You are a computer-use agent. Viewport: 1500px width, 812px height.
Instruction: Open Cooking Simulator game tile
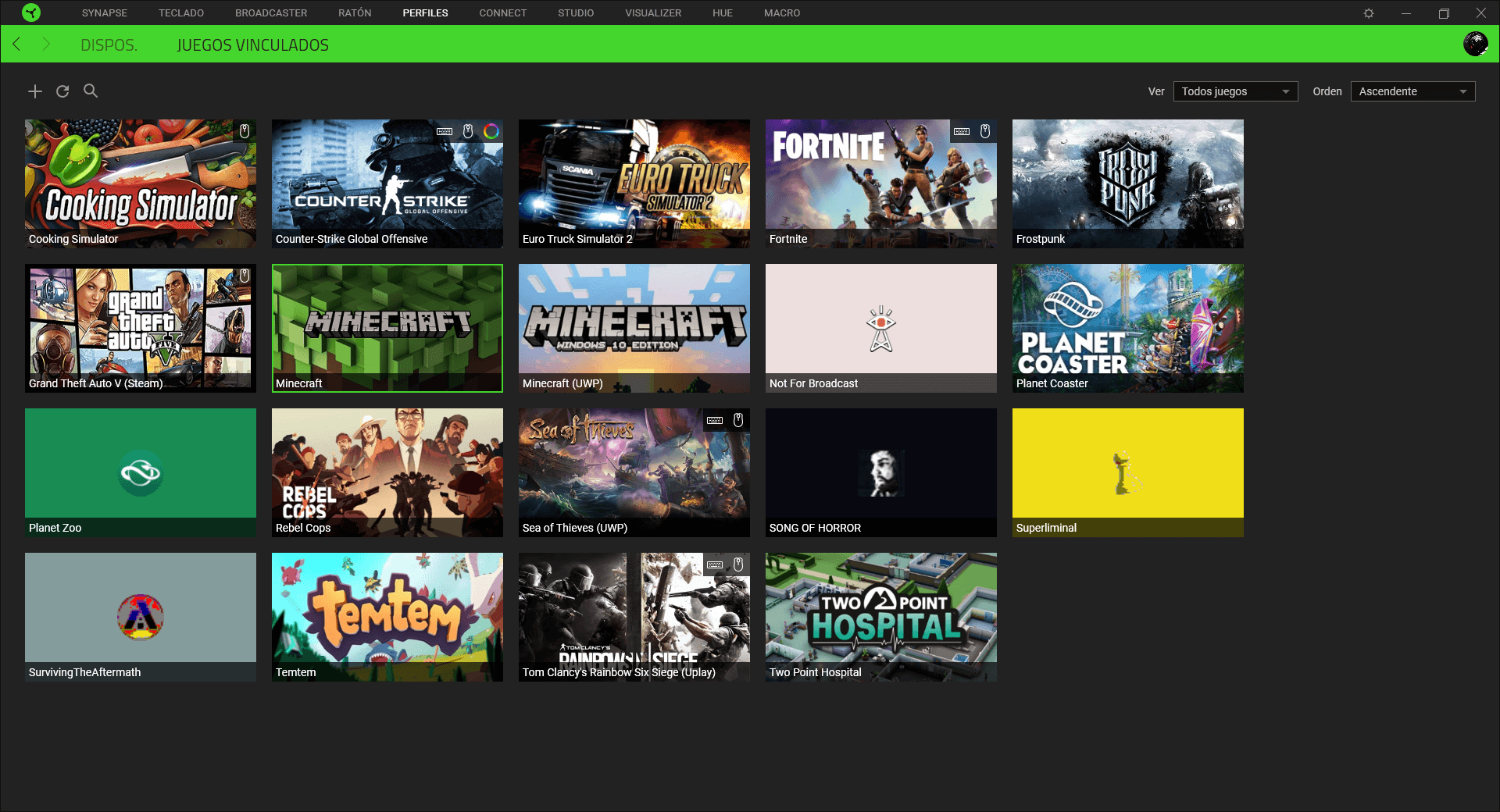[141, 183]
